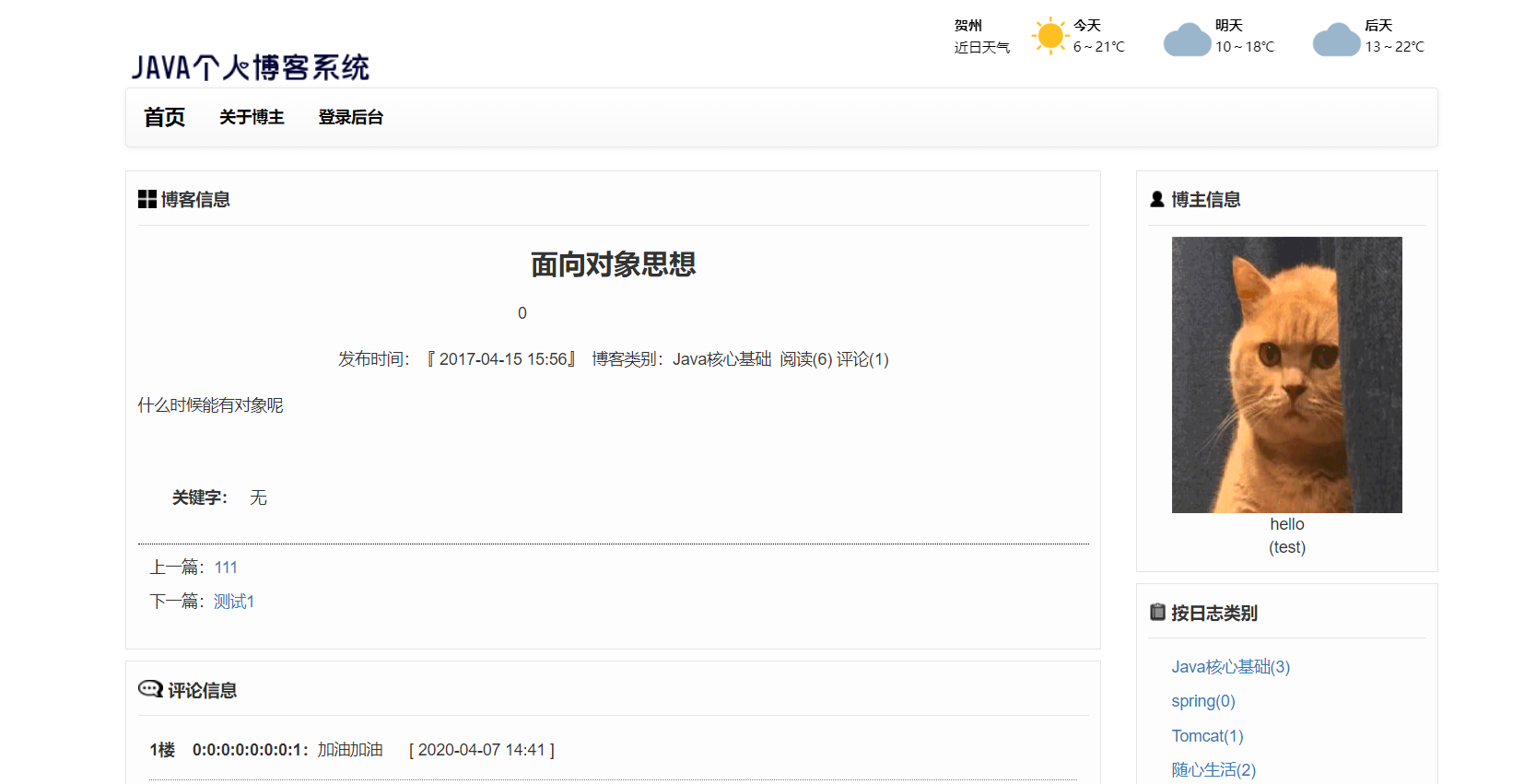1524x784 pixels.
Task: Click the day-after temperature 13 ~ 22℃
Action: pyautogui.click(x=1395, y=47)
